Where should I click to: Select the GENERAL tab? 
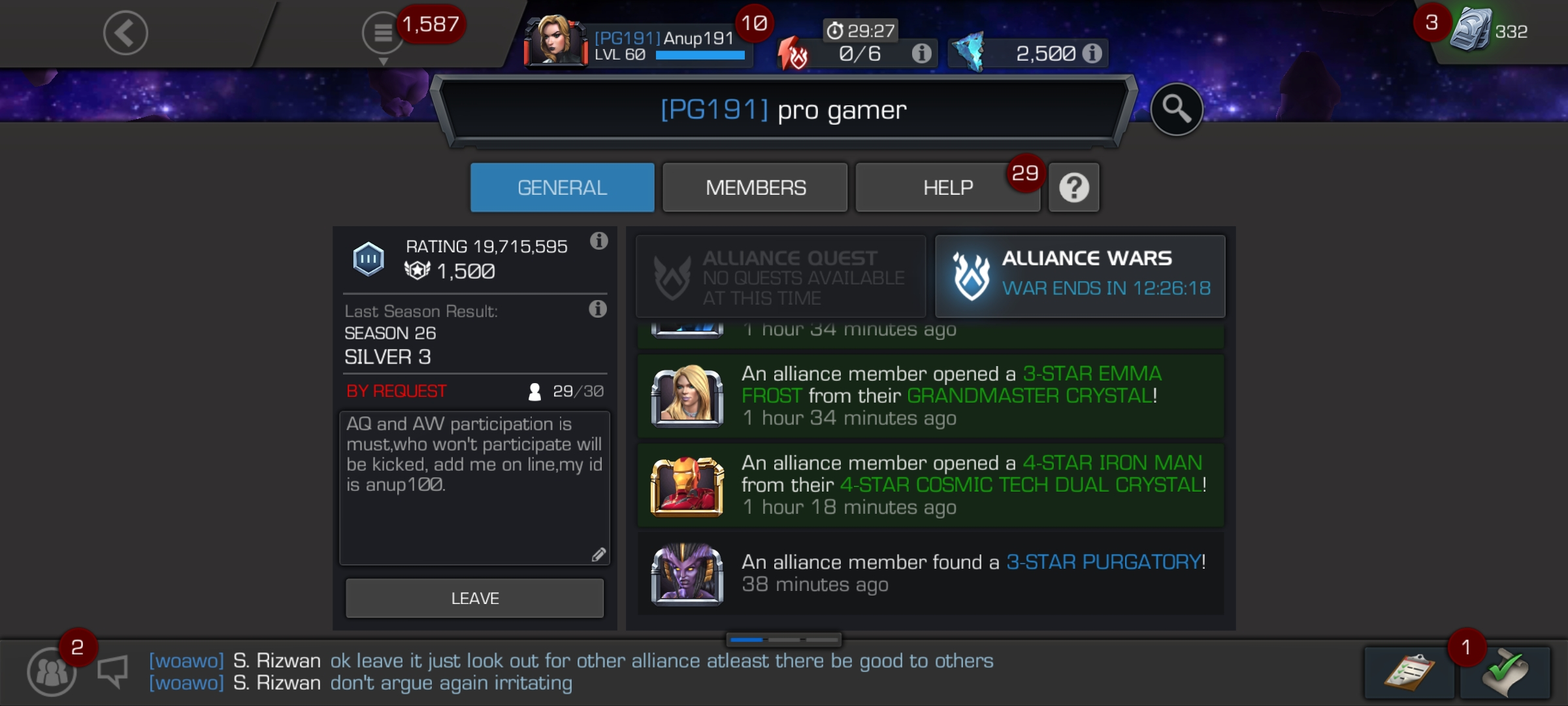pos(562,188)
